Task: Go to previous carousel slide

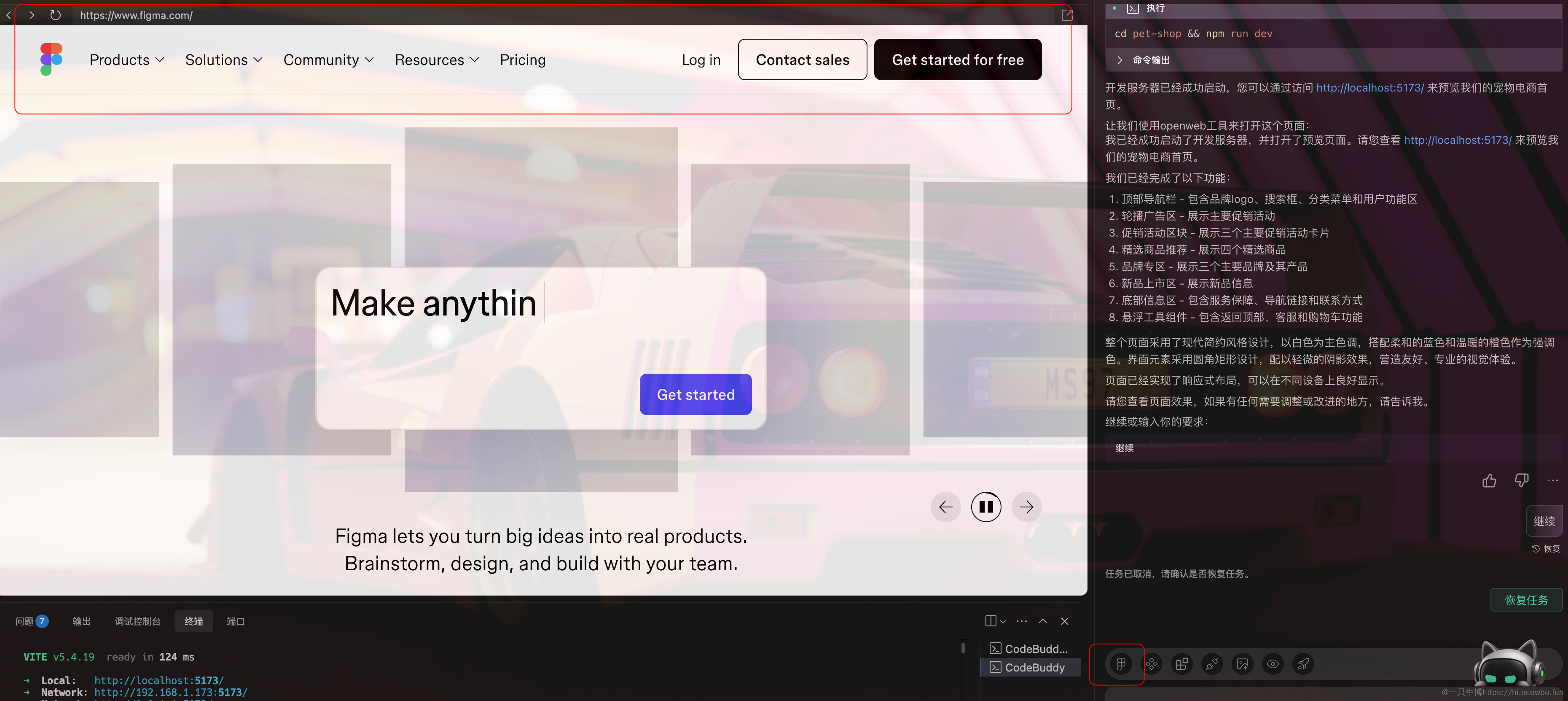Action: pos(945,507)
